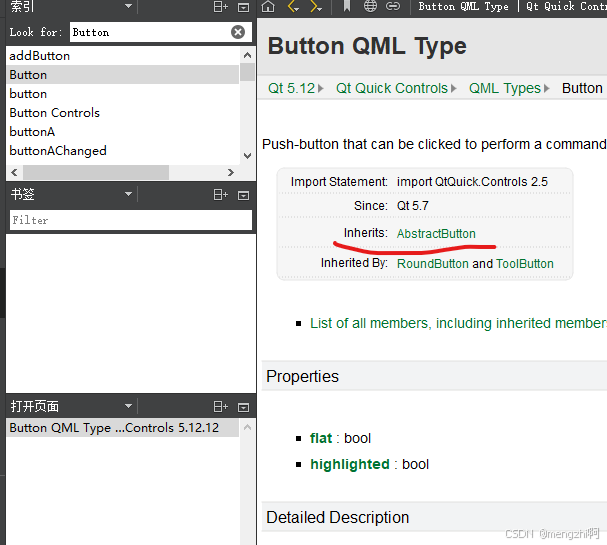This screenshot has height=545, width=607.
Task: Open the ToolButton link
Action: pos(525,264)
